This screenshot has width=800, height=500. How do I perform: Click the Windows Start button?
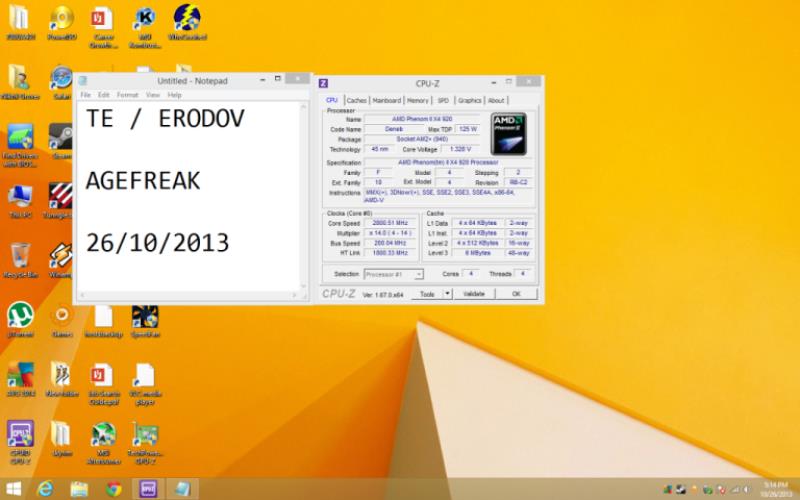pos(12,488)
